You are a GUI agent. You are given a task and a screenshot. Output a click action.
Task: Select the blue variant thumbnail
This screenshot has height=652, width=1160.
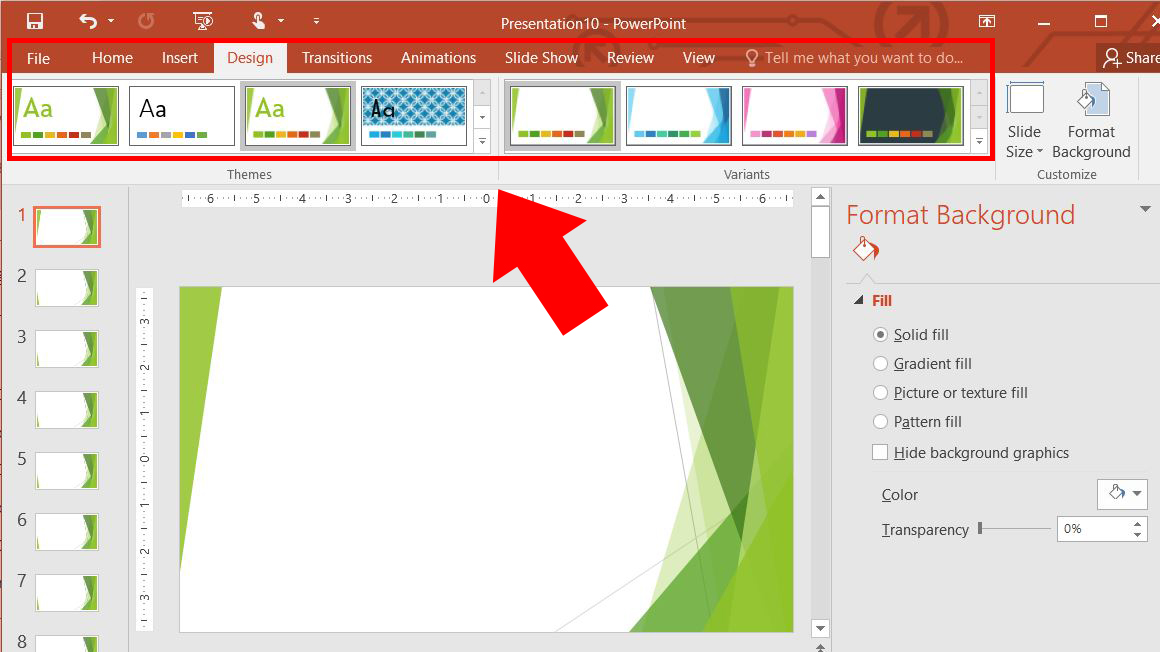coord(678,115)
